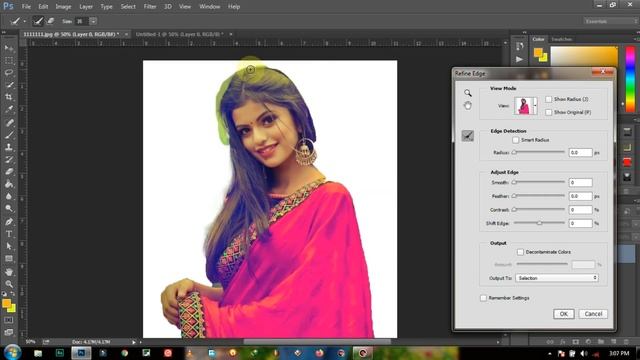The width and height of the screenshot is (640, 360).
Task: Enable Show Radius checkbox
Action: (x=549, y=99)
